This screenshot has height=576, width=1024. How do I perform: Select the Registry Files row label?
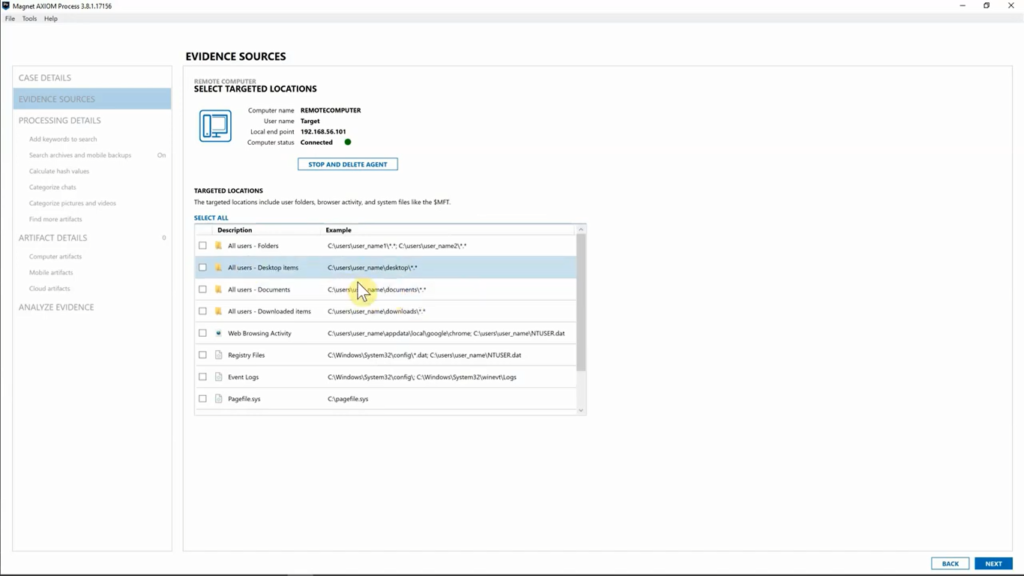246,355
